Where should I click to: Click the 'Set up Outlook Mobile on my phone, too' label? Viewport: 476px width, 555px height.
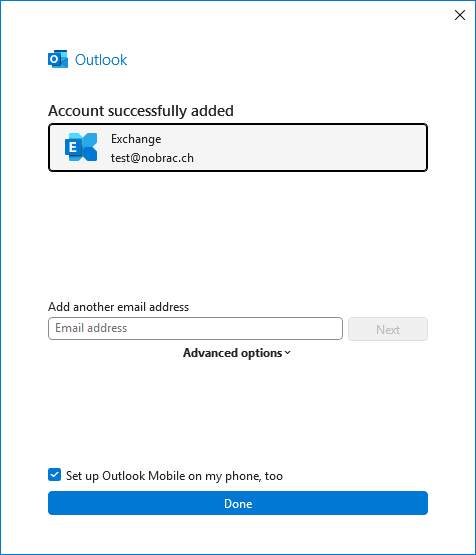pos(174,476)
